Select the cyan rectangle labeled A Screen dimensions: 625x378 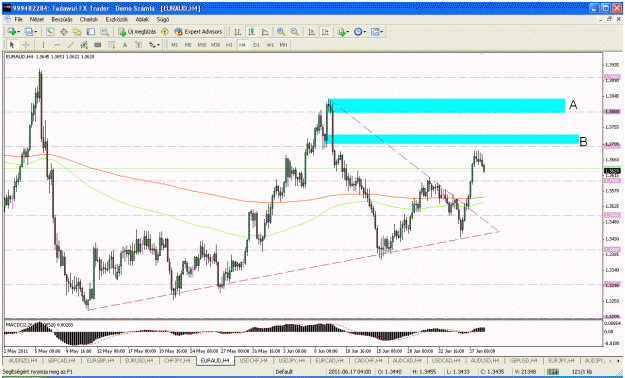[447, 106]
